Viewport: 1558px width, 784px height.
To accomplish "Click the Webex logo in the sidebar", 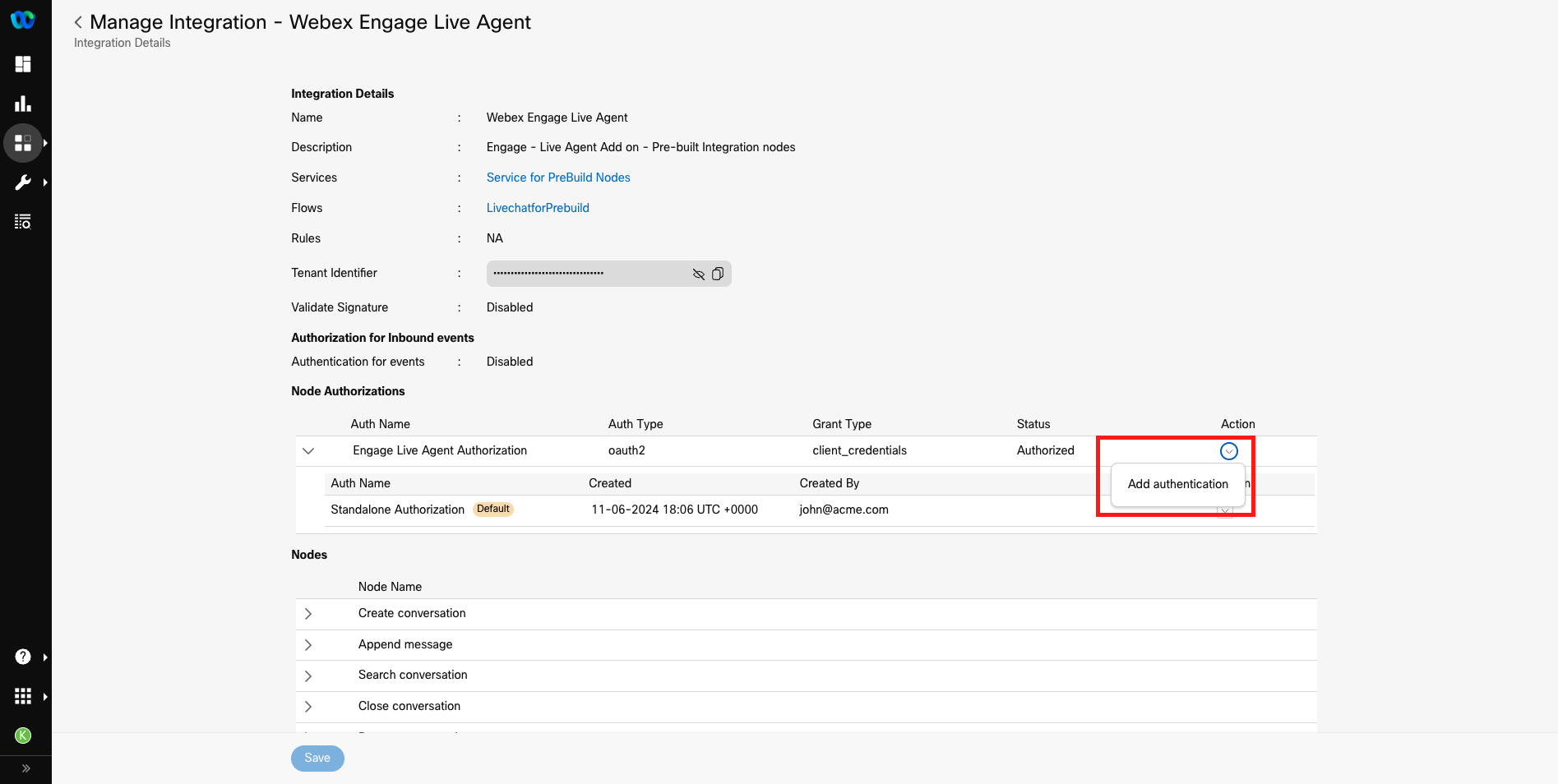I will (x=23, y=20).
